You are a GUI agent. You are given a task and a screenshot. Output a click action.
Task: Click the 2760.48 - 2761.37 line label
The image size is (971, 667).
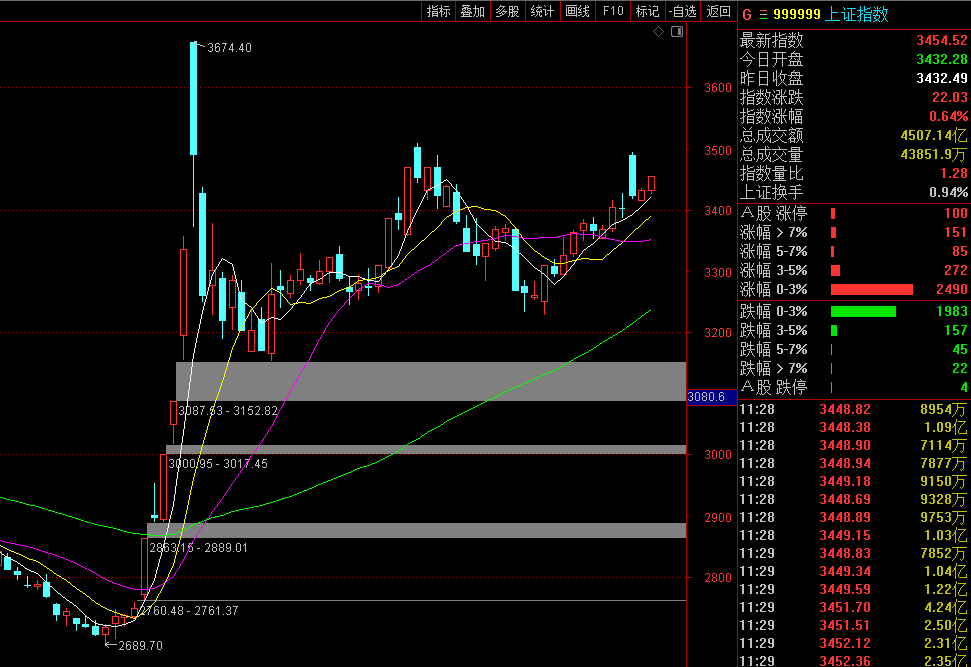tap(189, 611)
